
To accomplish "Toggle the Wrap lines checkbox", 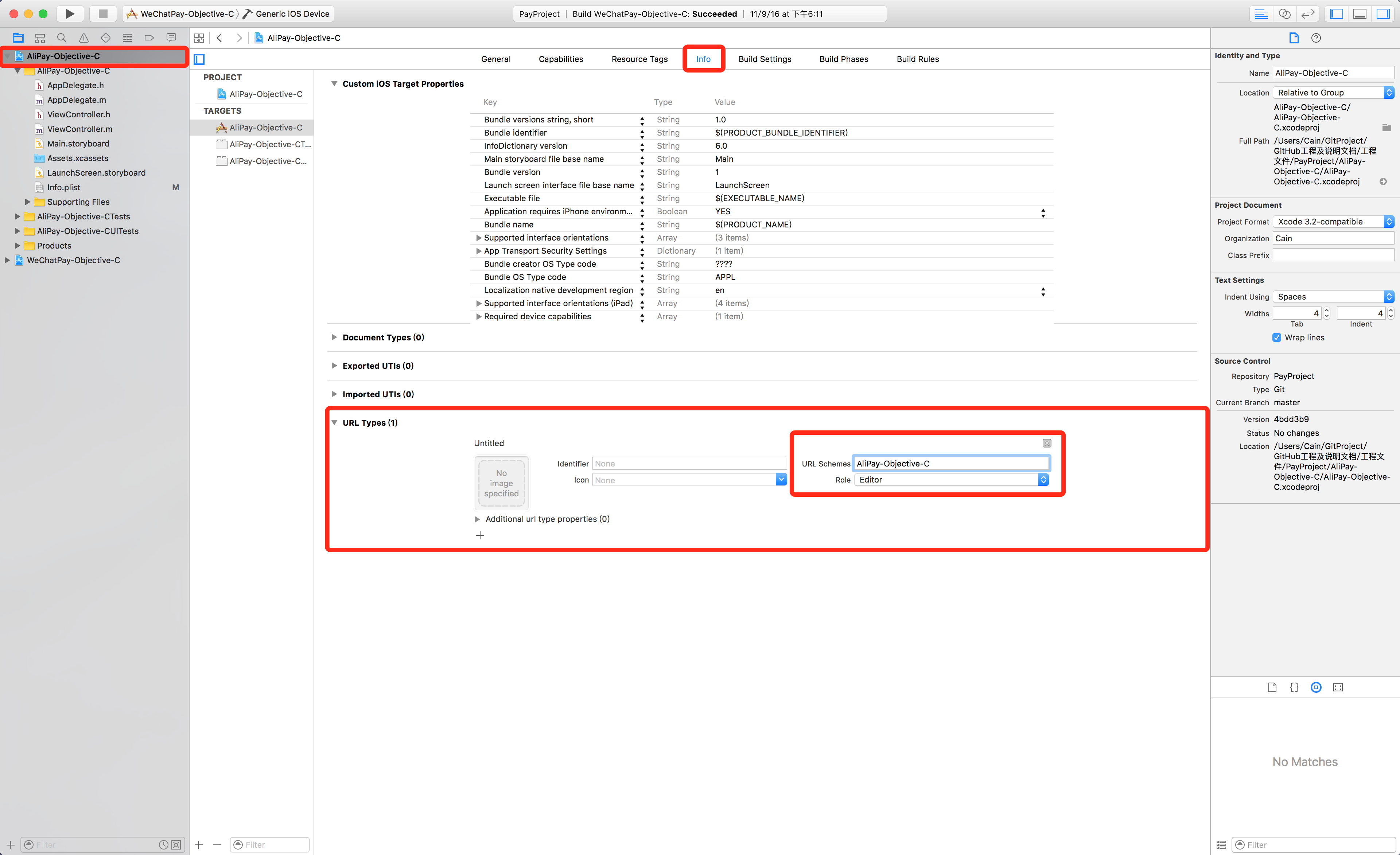I will tap(1277, 337).
